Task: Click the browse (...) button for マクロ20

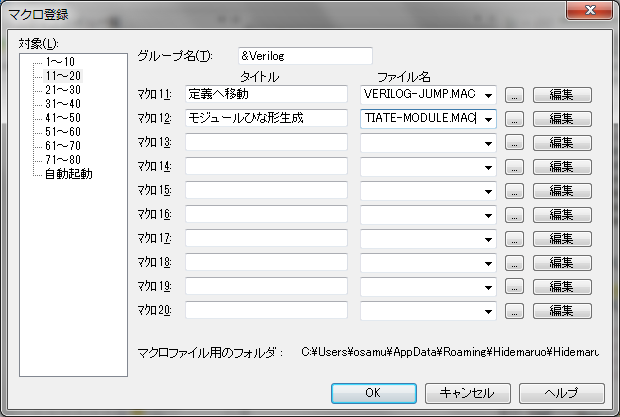Action: (x=514, y=310)
